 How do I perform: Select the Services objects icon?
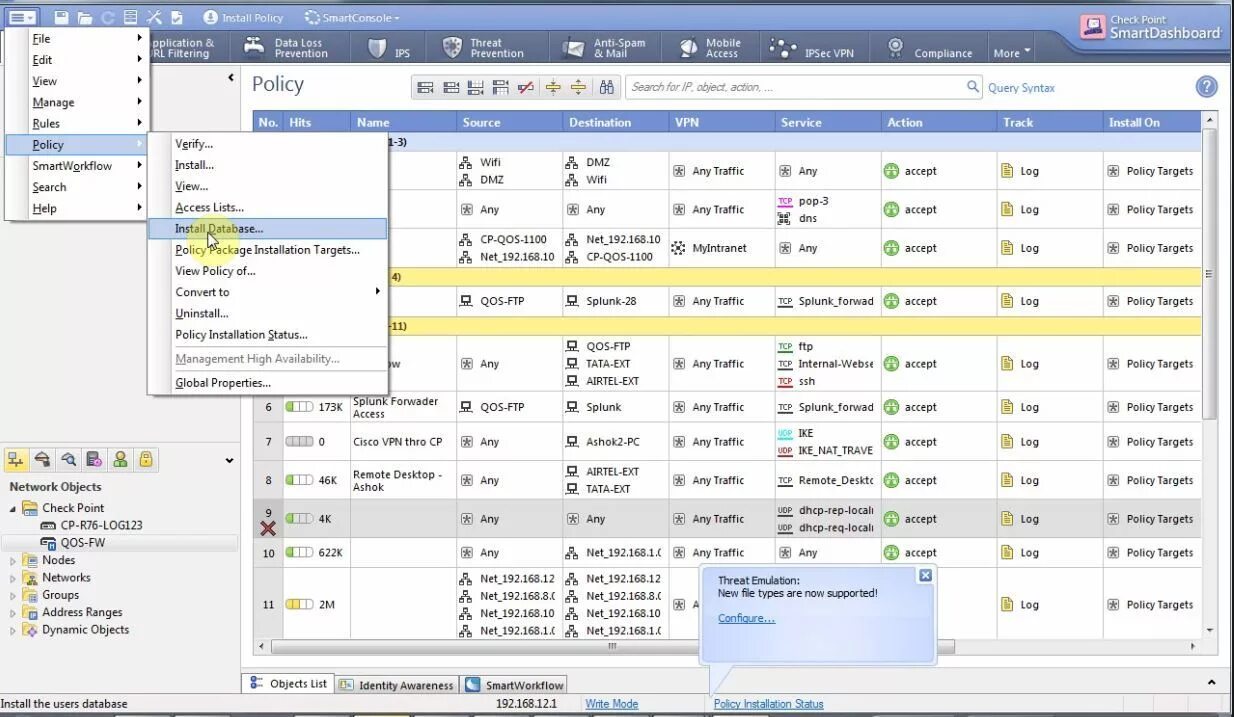pos(42,459)
